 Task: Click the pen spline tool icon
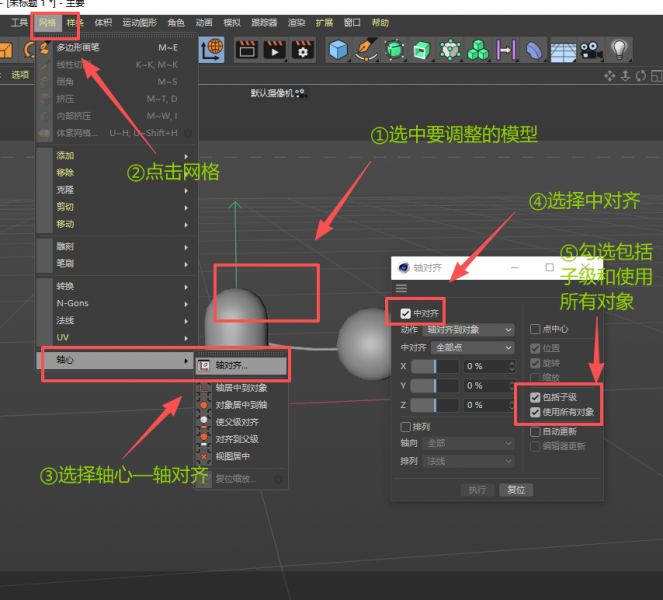point(367,49)
